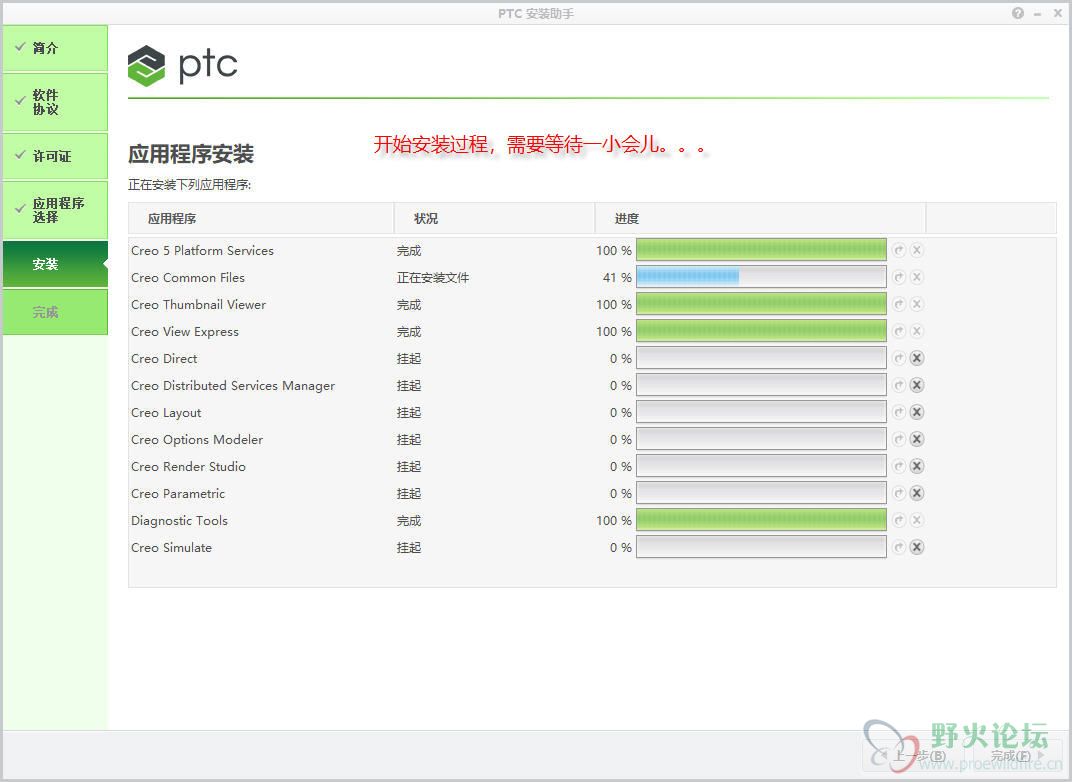The image size is (1072, 782).
Task: Select the Creo View Express row name
Action: point(185,332)
